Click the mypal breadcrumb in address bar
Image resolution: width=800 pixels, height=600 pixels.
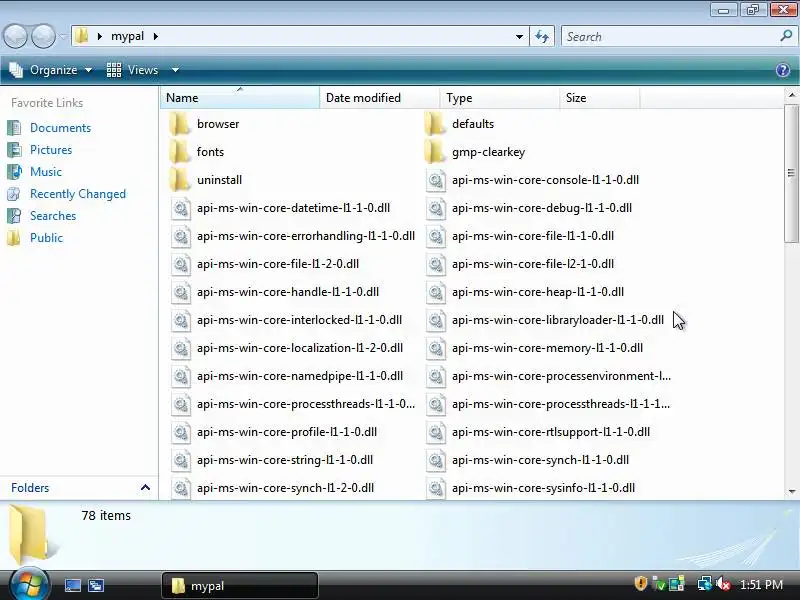(x=128, y=36)
